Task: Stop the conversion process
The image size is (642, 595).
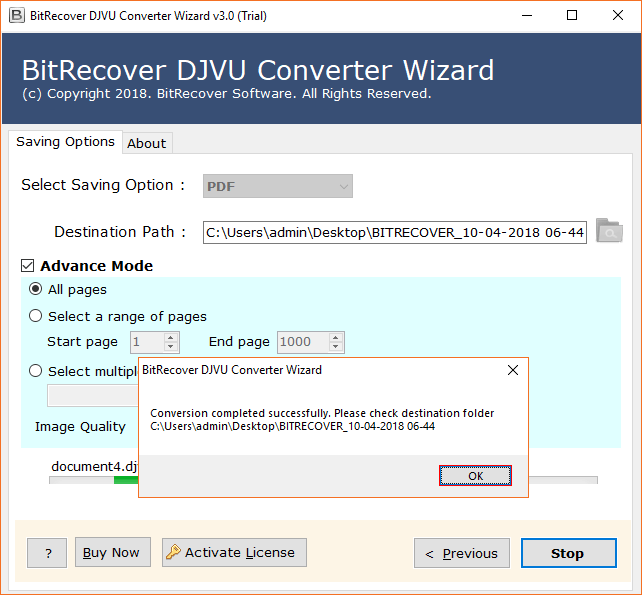Action: 568,553
